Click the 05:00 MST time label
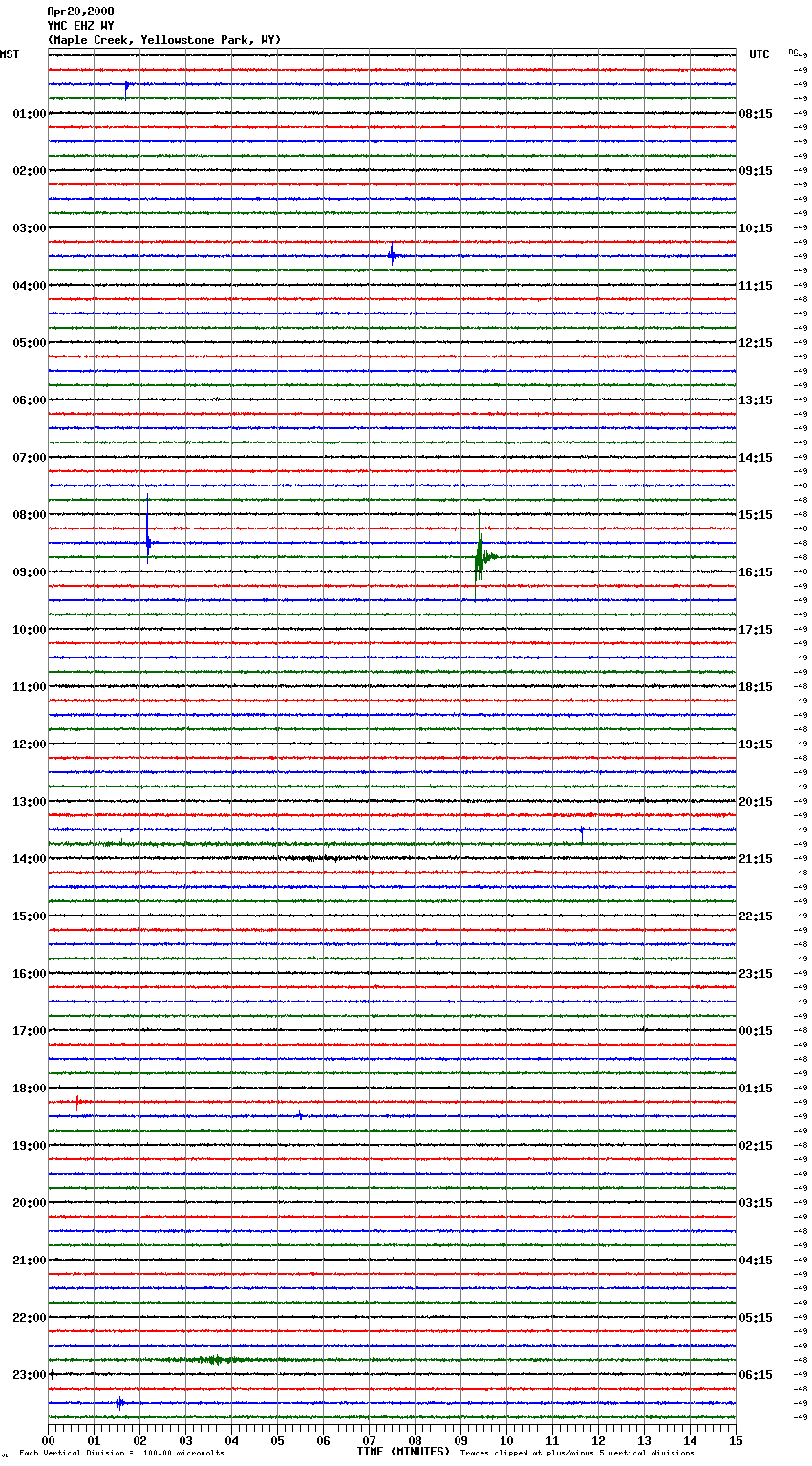Image resolution: width=812 pixels, height=1466 pixels. click(x=30, y=343)
